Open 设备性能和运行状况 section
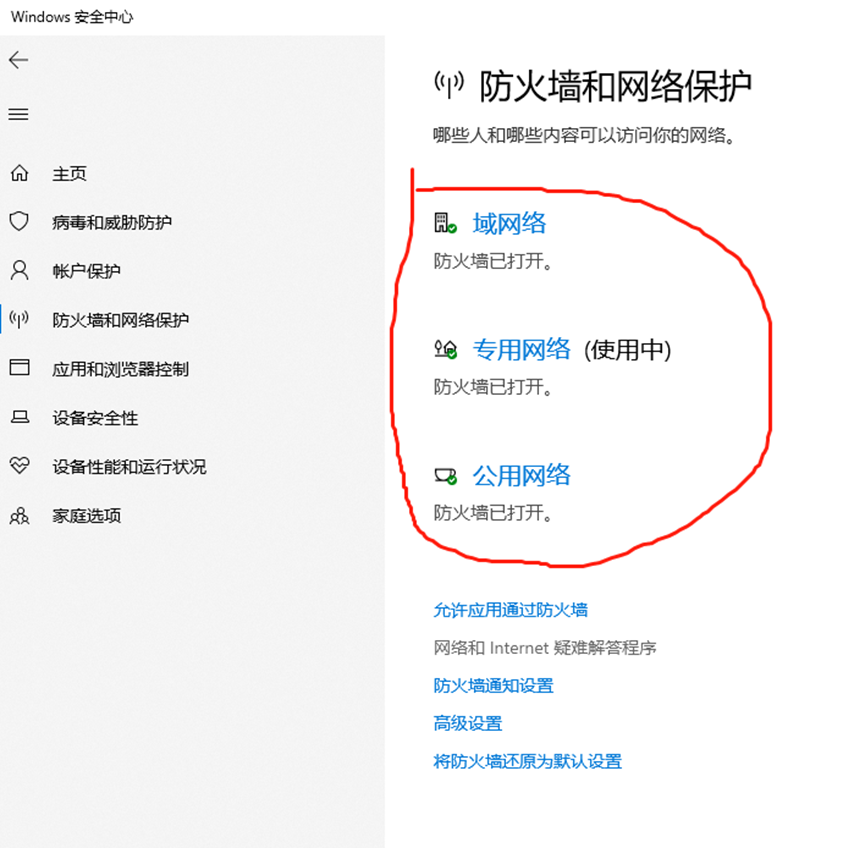Image resolution: width=865 pixels, height=848 pixels. [x=129, y=467]
